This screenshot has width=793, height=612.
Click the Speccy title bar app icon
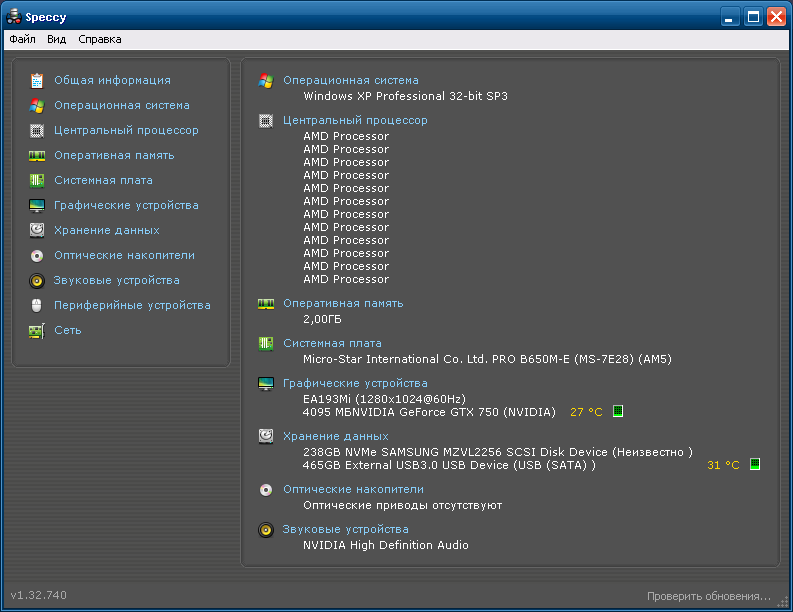14,17
